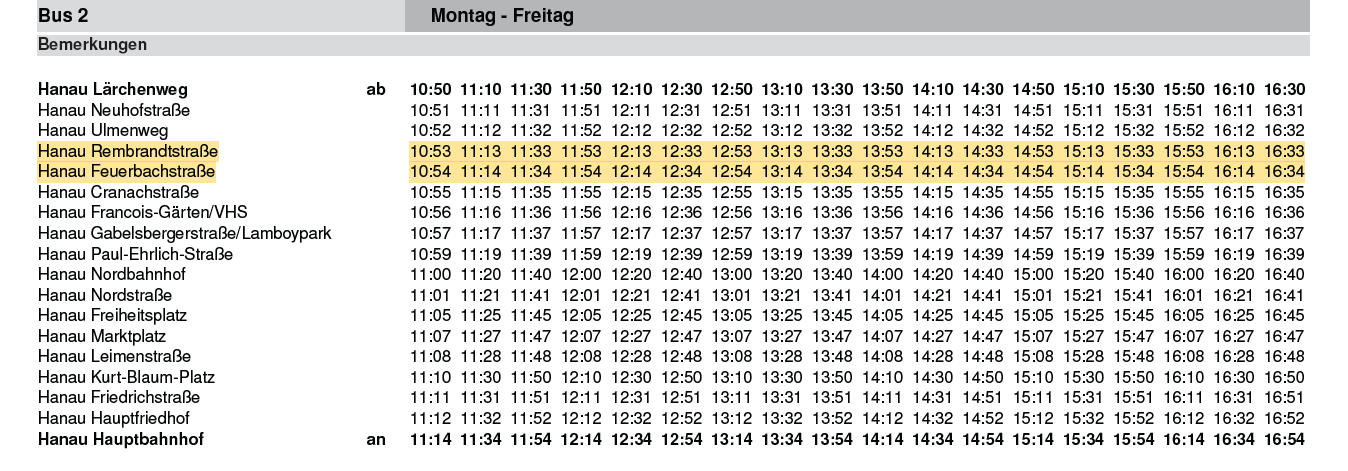Select the 'Montag - Freitag' header

502,16
